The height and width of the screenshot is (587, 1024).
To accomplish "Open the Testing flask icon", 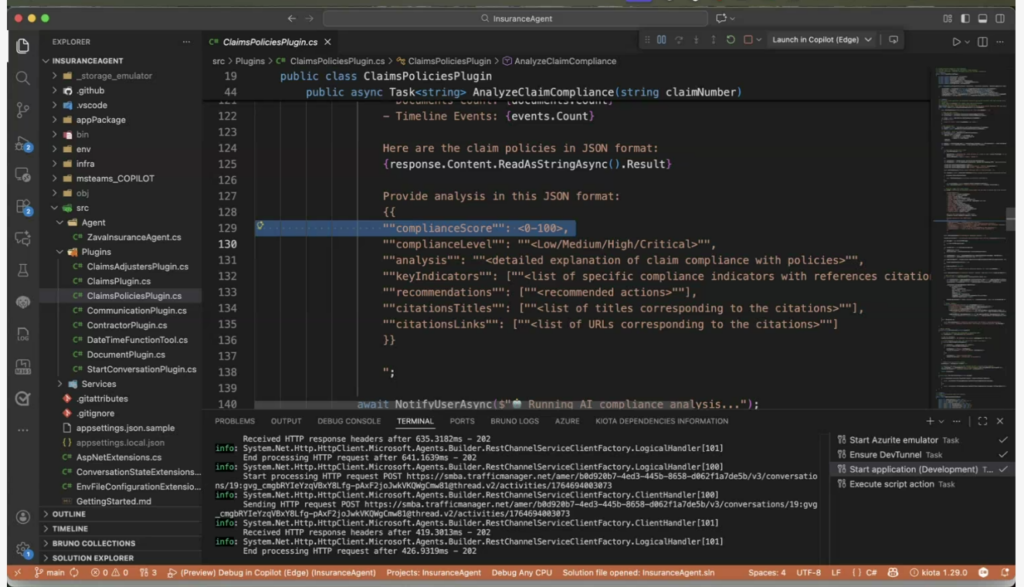I will (22, 270).
